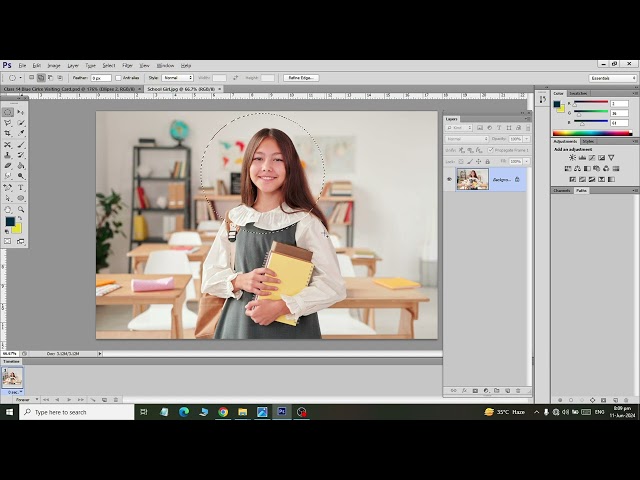Add a Brightness/Contrast adjustment
This screenshot has height=480, width=640.
coord(573,158)
